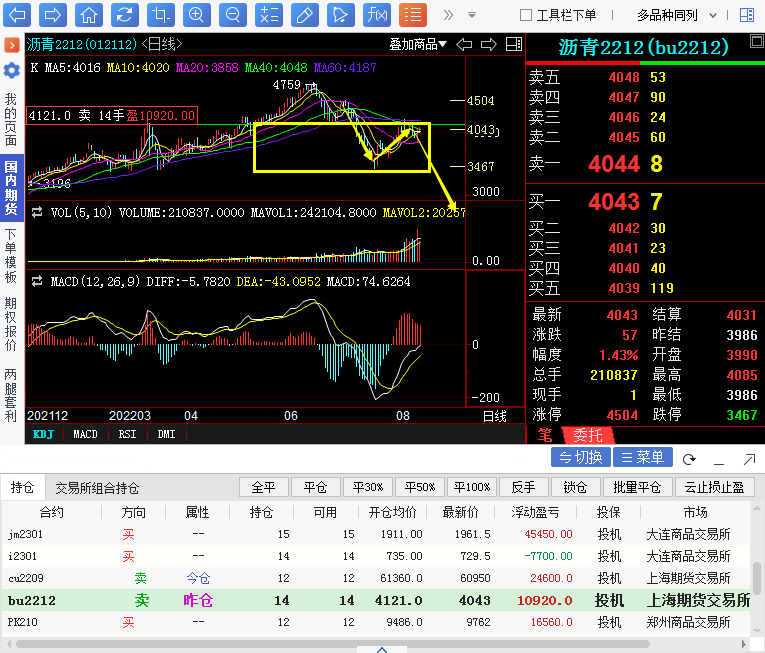The image size is (765, 653).
Task: Go to the home page icon
Action: [x=89, y=15]
